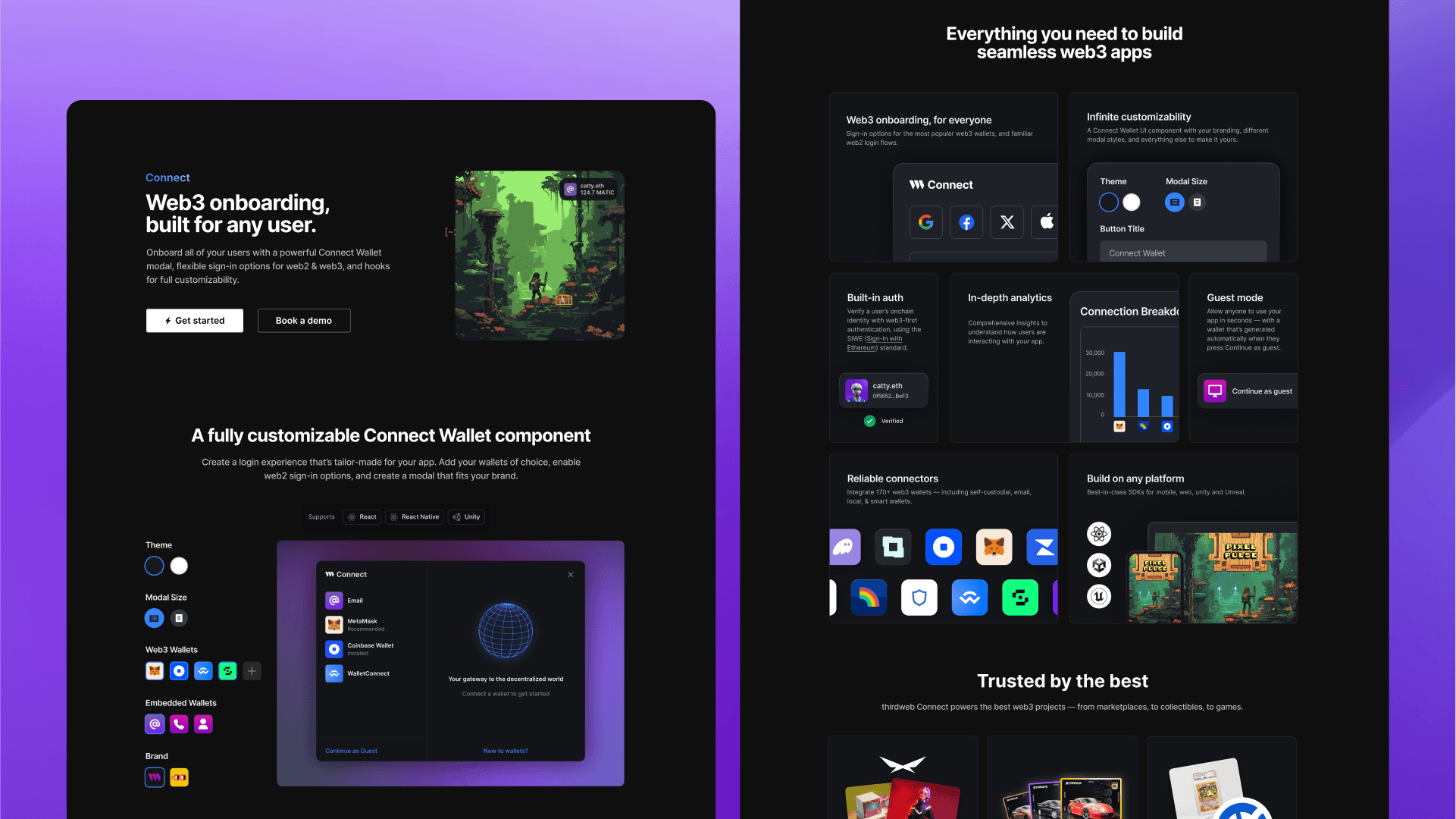1456x819 pixels.
Task: Toggle light theme switch
Action: [x=179, y=566]
